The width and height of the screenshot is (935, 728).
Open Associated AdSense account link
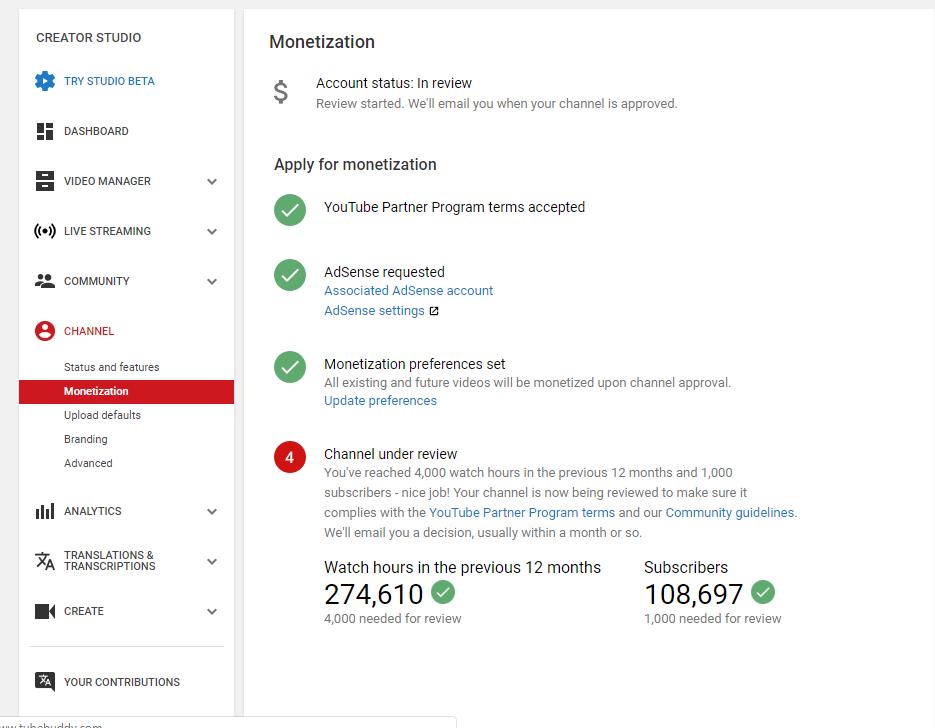click(x=408, y=290)
